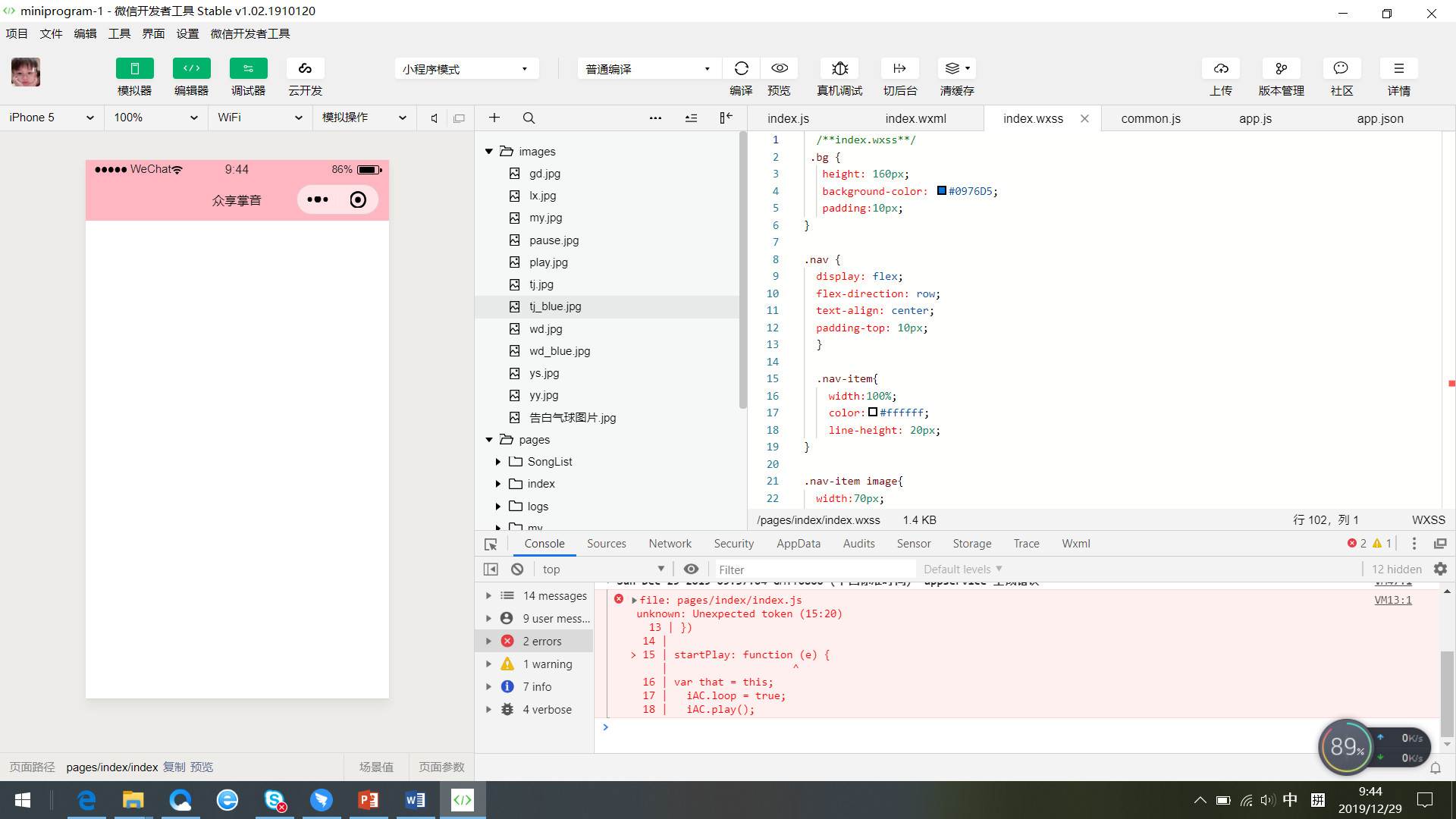Select the element inspector tool
Screen dimensions: 1456x819
tap(491, 544)
